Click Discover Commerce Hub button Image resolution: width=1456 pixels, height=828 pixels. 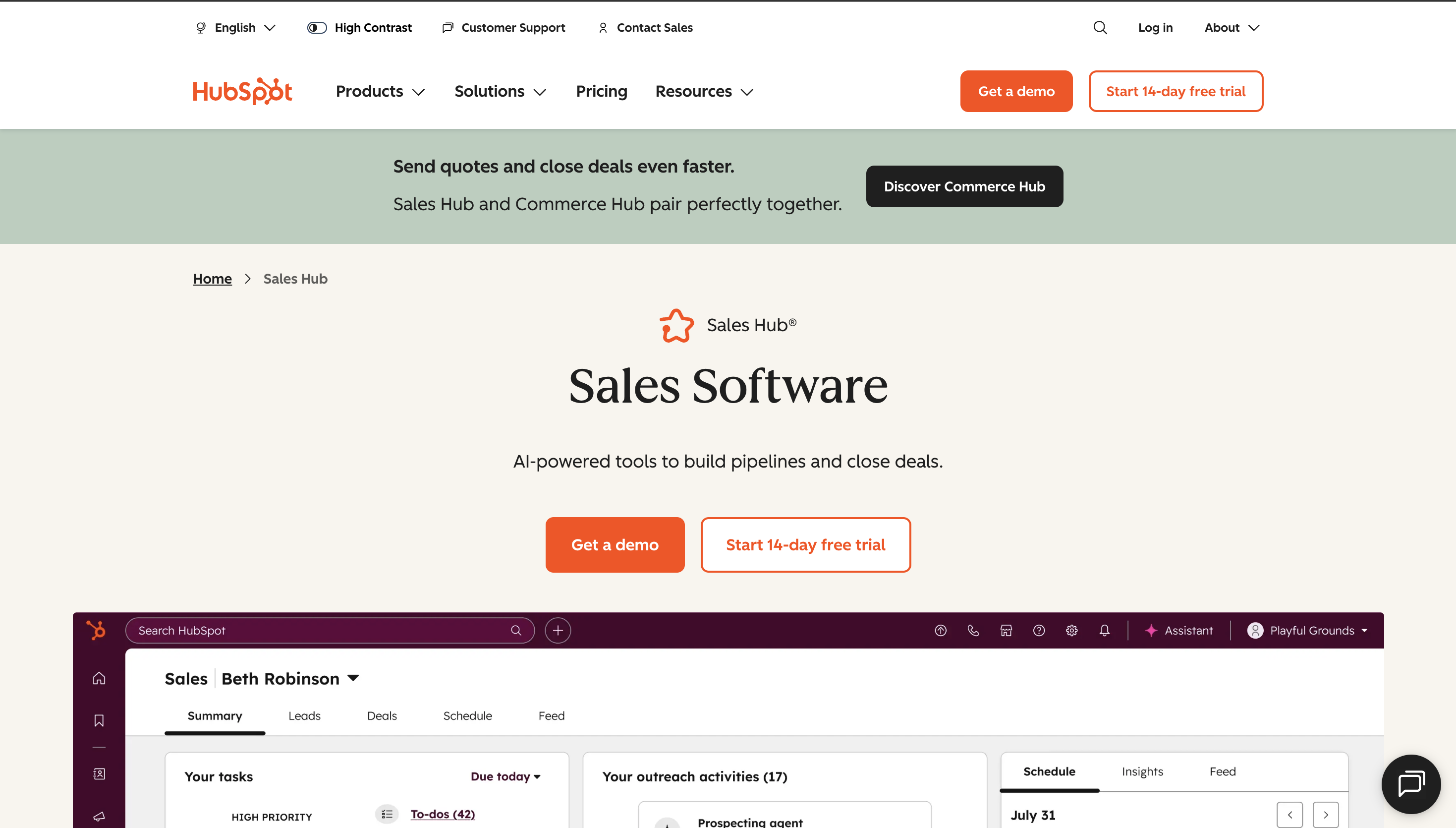[x=964, y=186]
